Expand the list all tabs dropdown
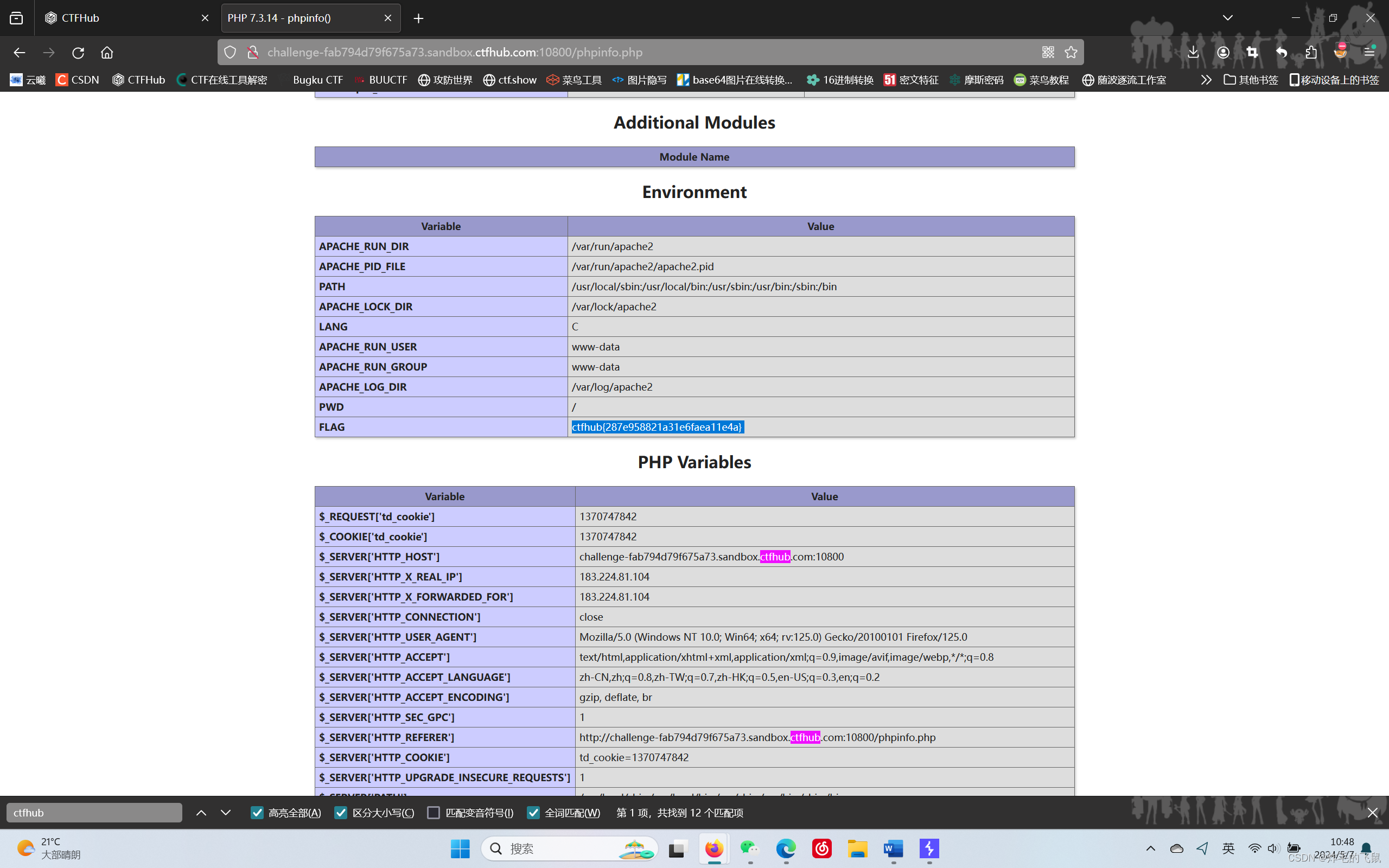 click(1227, 18)
